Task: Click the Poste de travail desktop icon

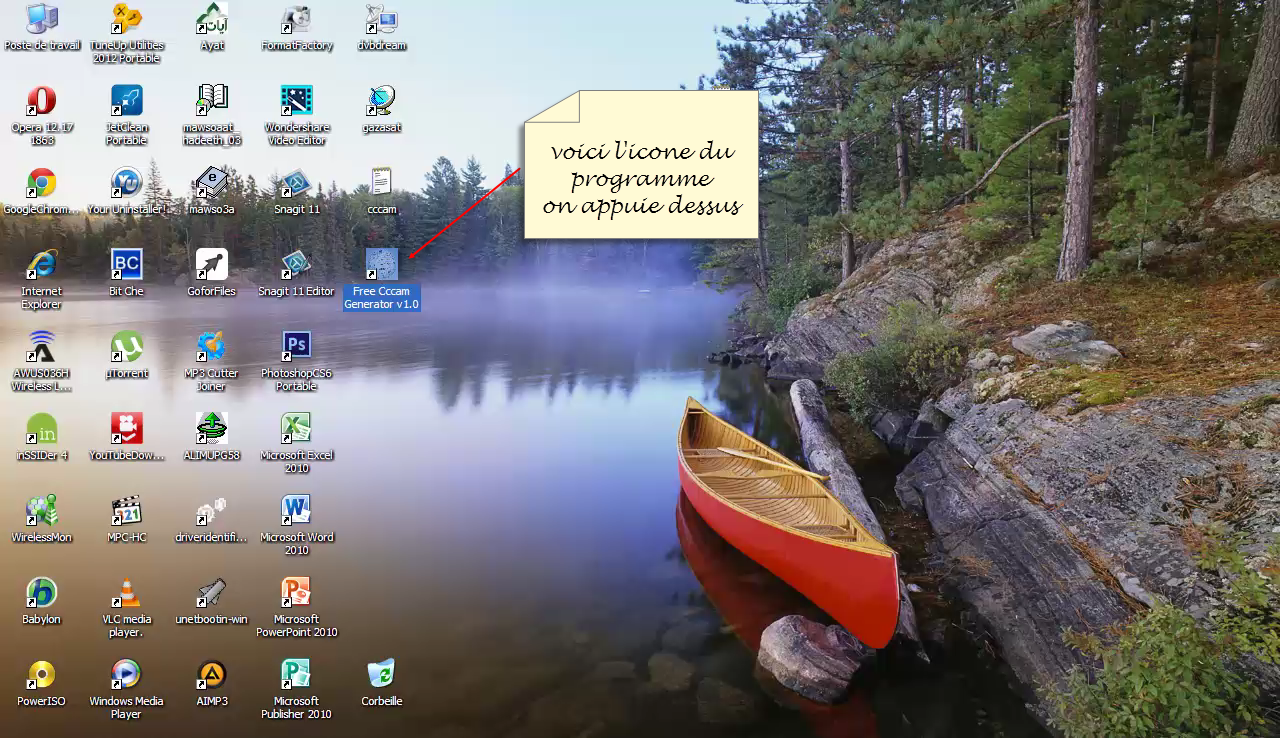Action: click(x=41, y=20)
